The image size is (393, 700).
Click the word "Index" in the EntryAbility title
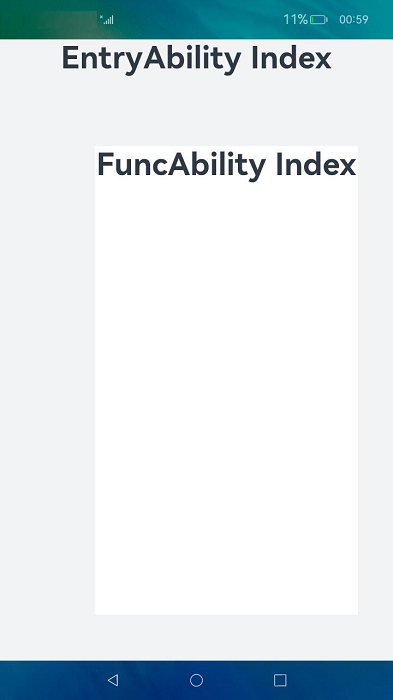[291, 58]
